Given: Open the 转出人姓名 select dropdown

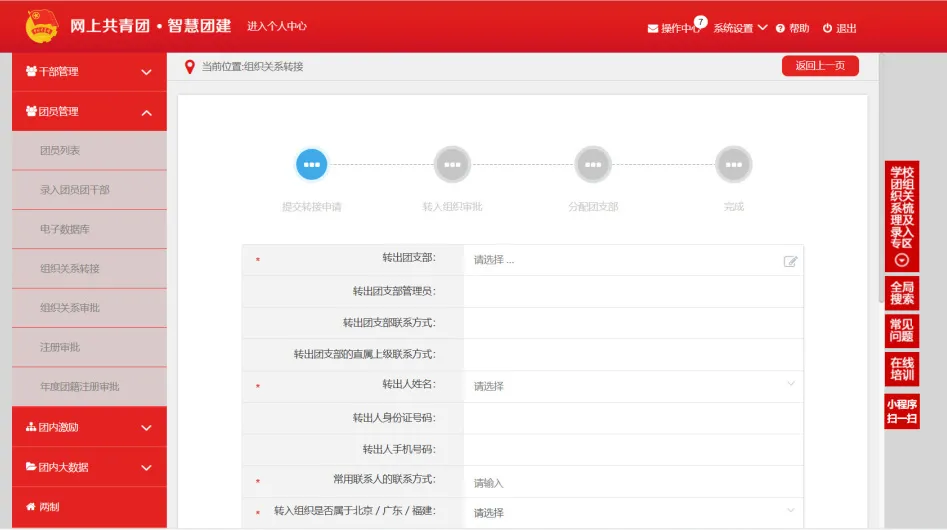Looking at the screenshot, I should 632,386.
